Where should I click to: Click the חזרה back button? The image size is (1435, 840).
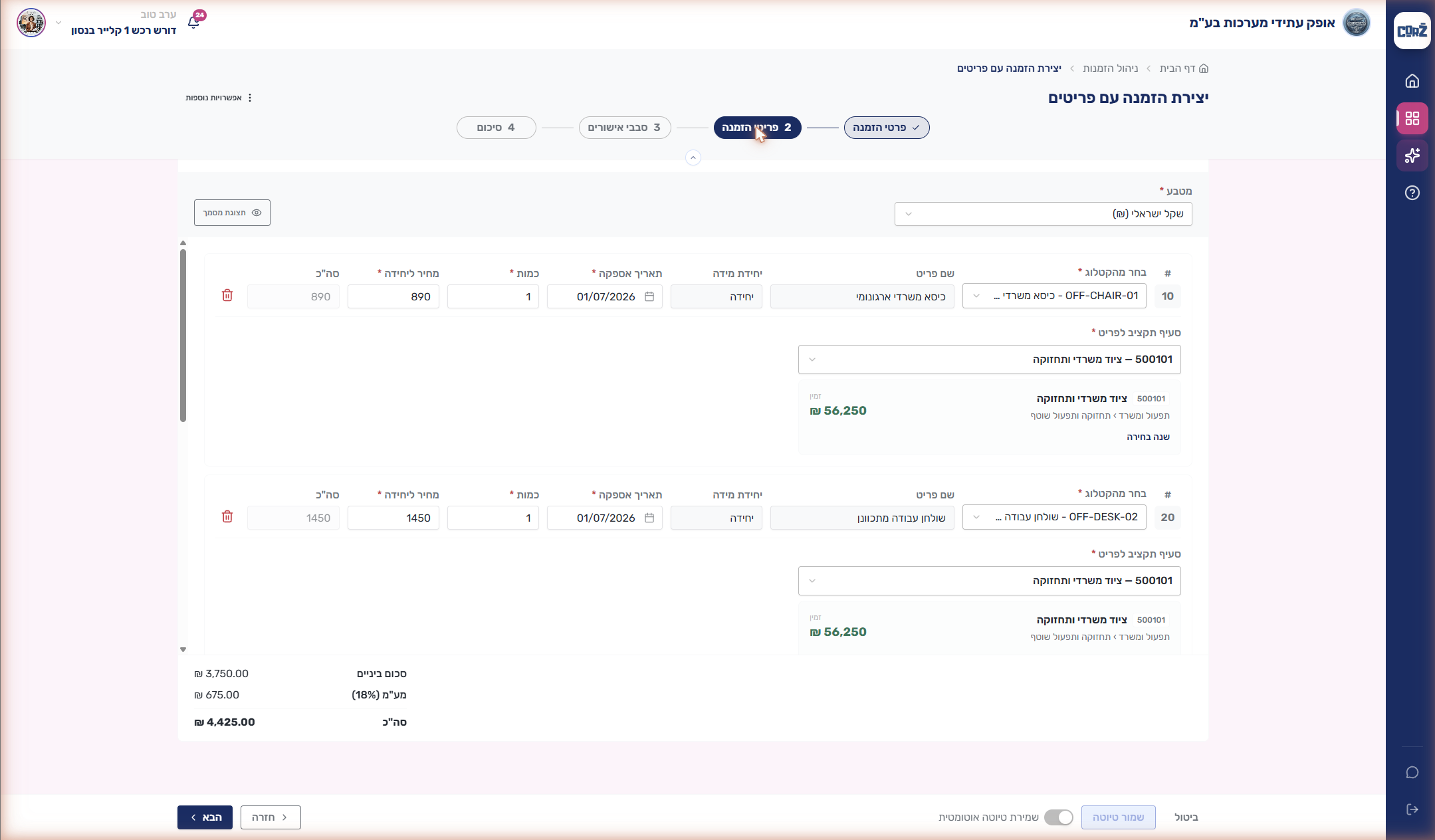[271, 817]
